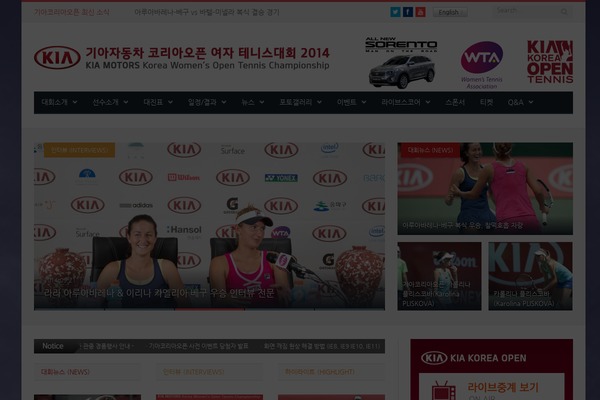
Task: Open the 스폰서 menu item
Action: (x=455, y=102)
